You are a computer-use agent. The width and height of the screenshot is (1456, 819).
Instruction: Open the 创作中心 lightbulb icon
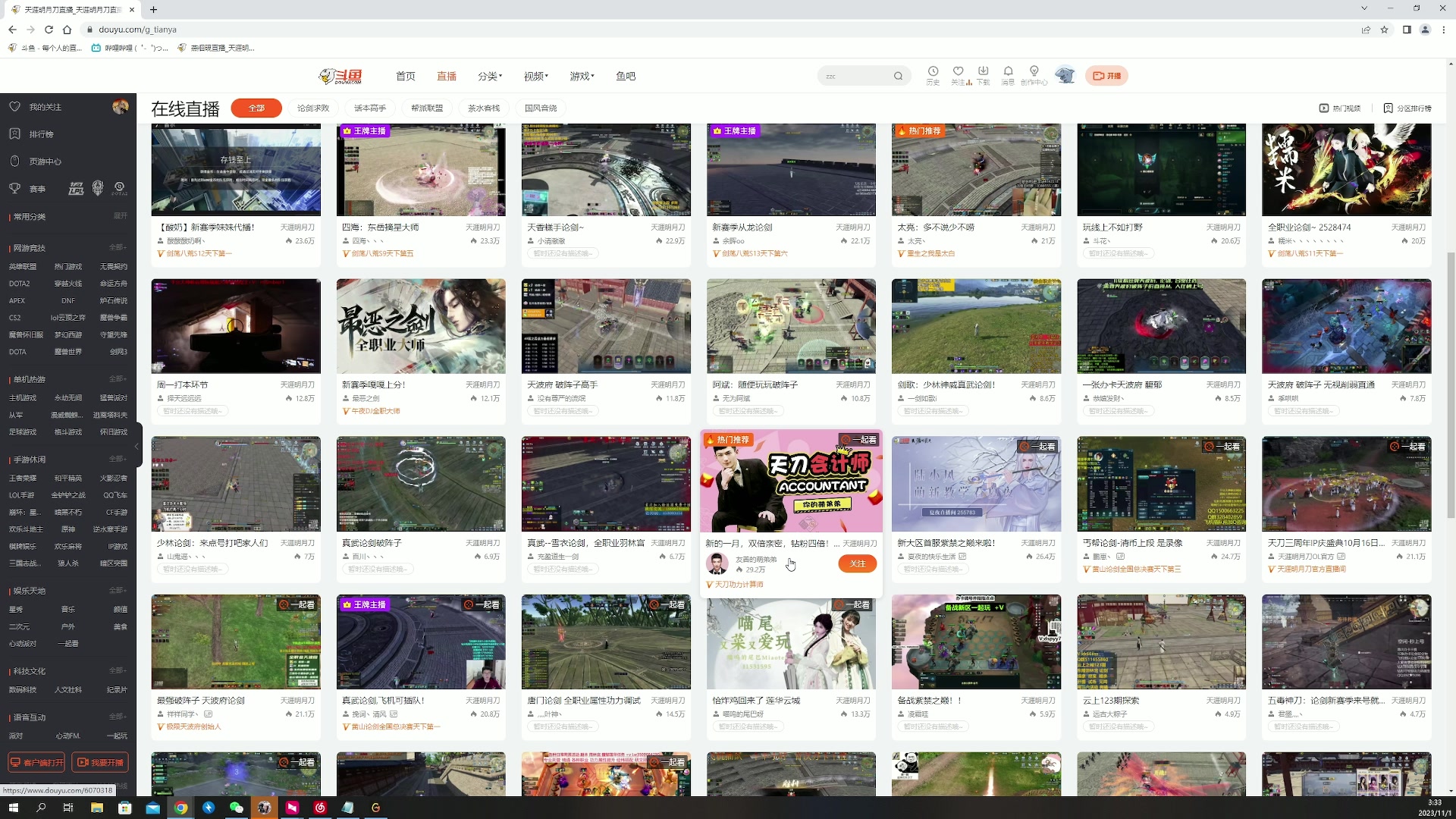coord(1034,72)
